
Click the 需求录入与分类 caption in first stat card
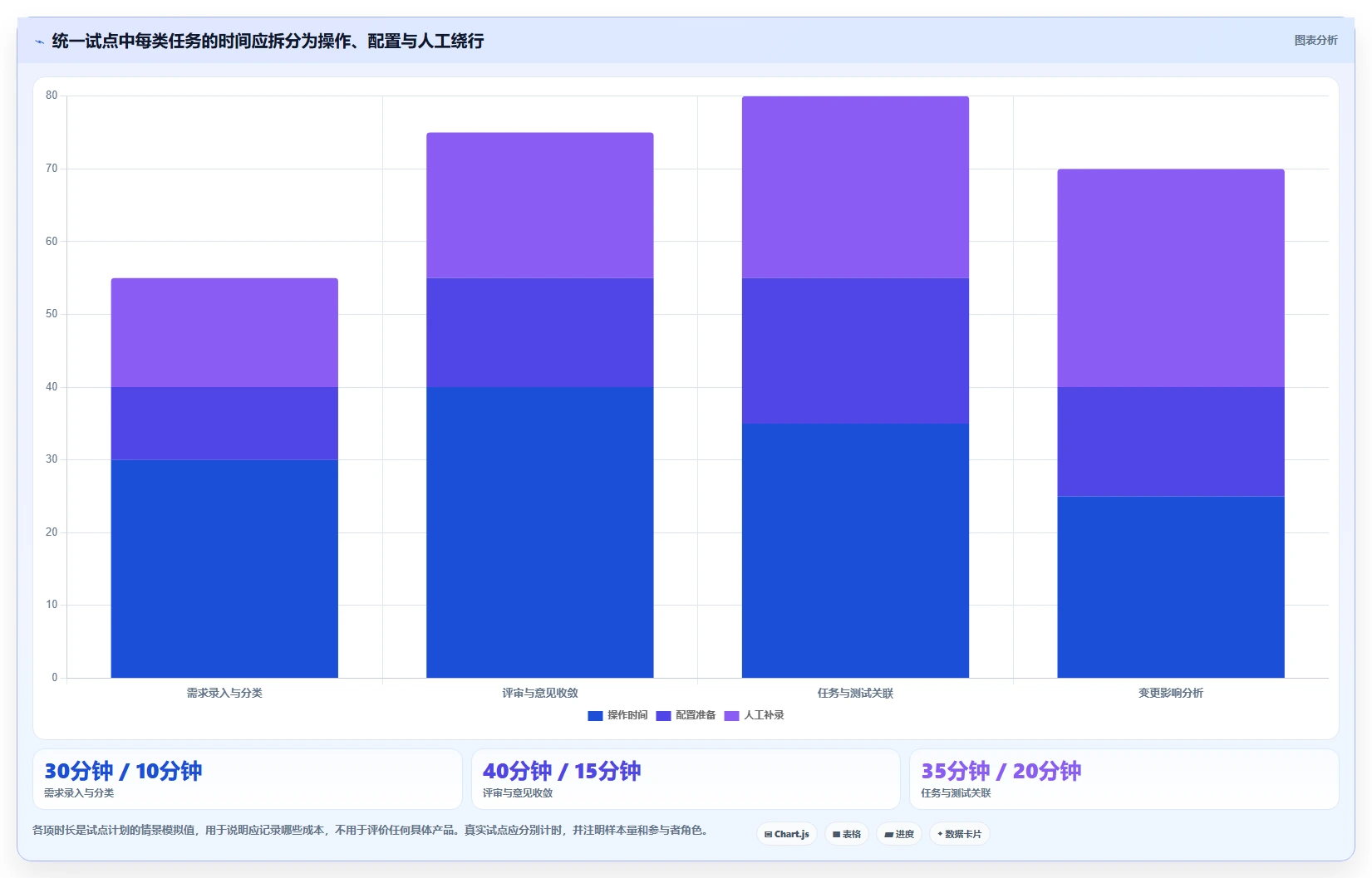pyautogui.click(x=79, y=793)
